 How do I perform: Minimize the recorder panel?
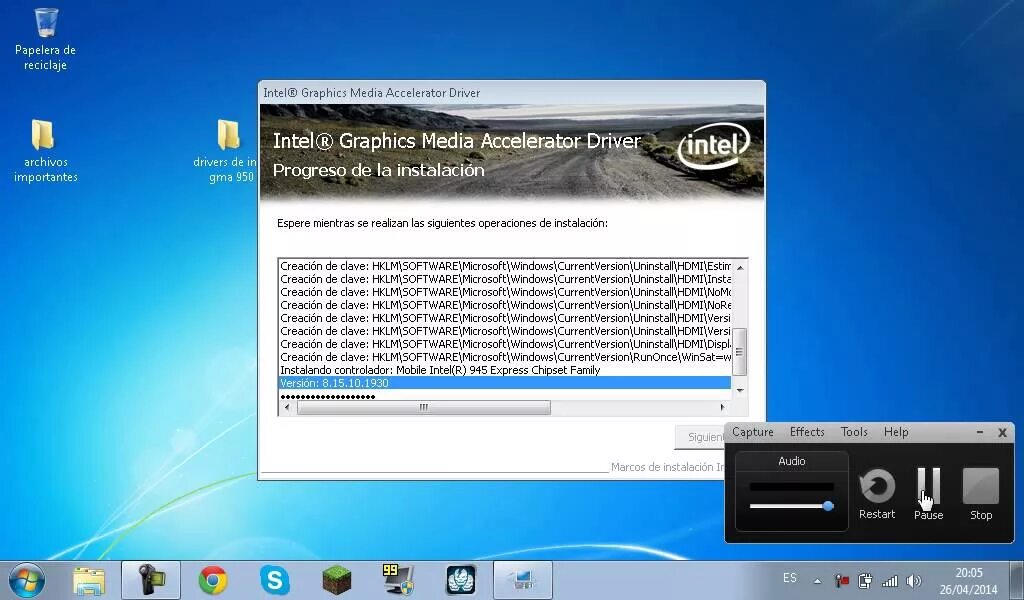980,432
